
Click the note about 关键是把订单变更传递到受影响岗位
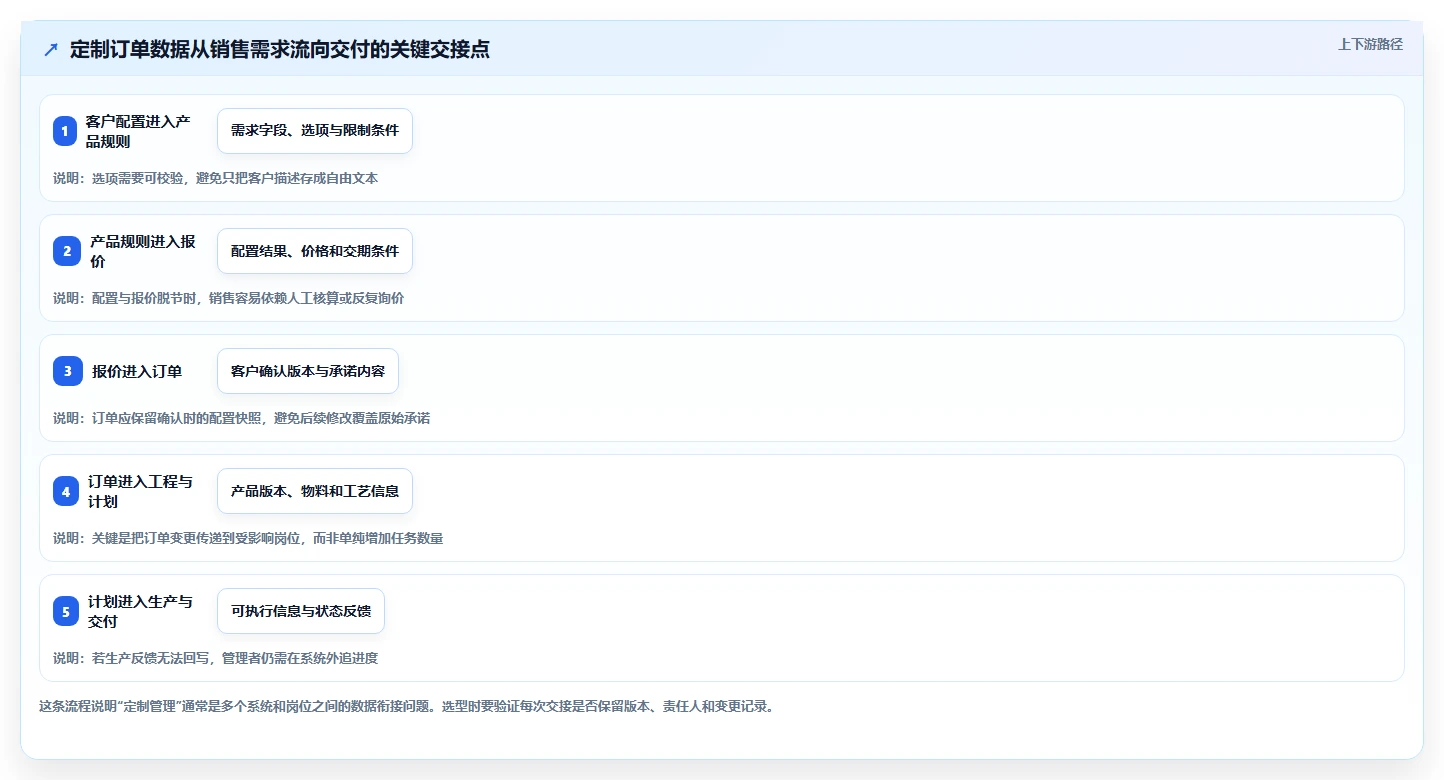coord(248,538)
